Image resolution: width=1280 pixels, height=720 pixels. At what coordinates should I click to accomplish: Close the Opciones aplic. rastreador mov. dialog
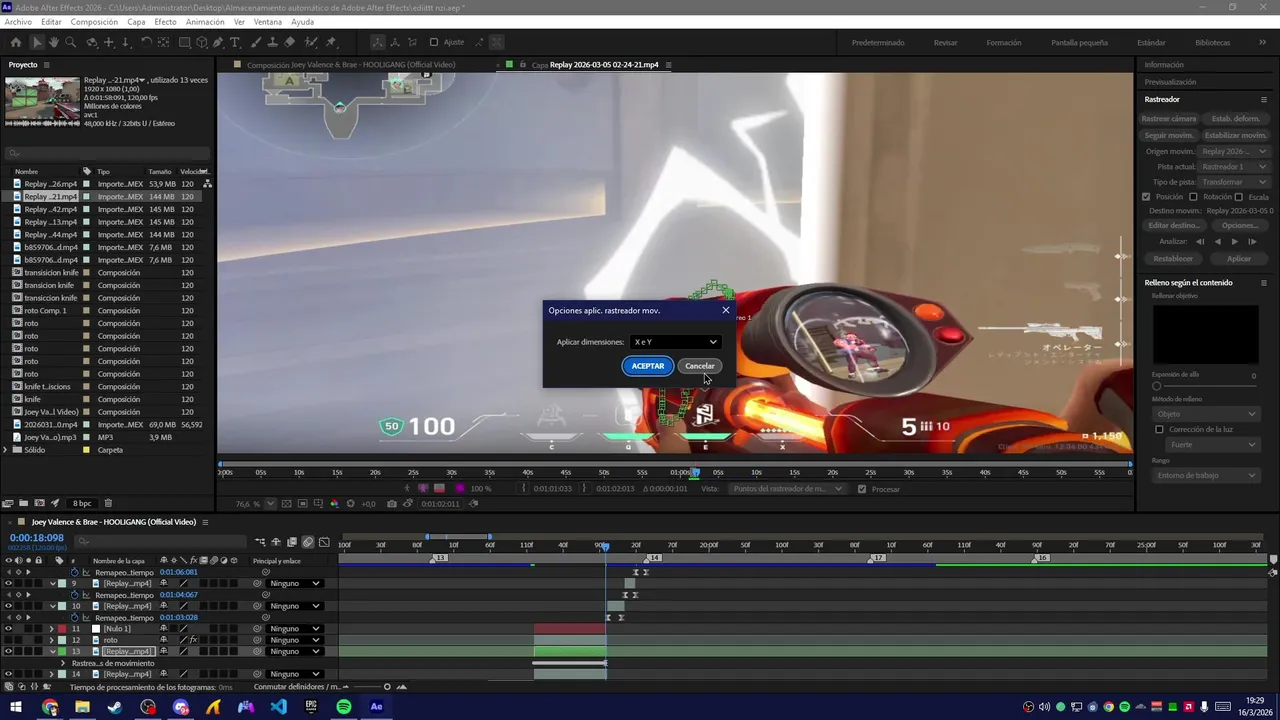pos(726,310)
